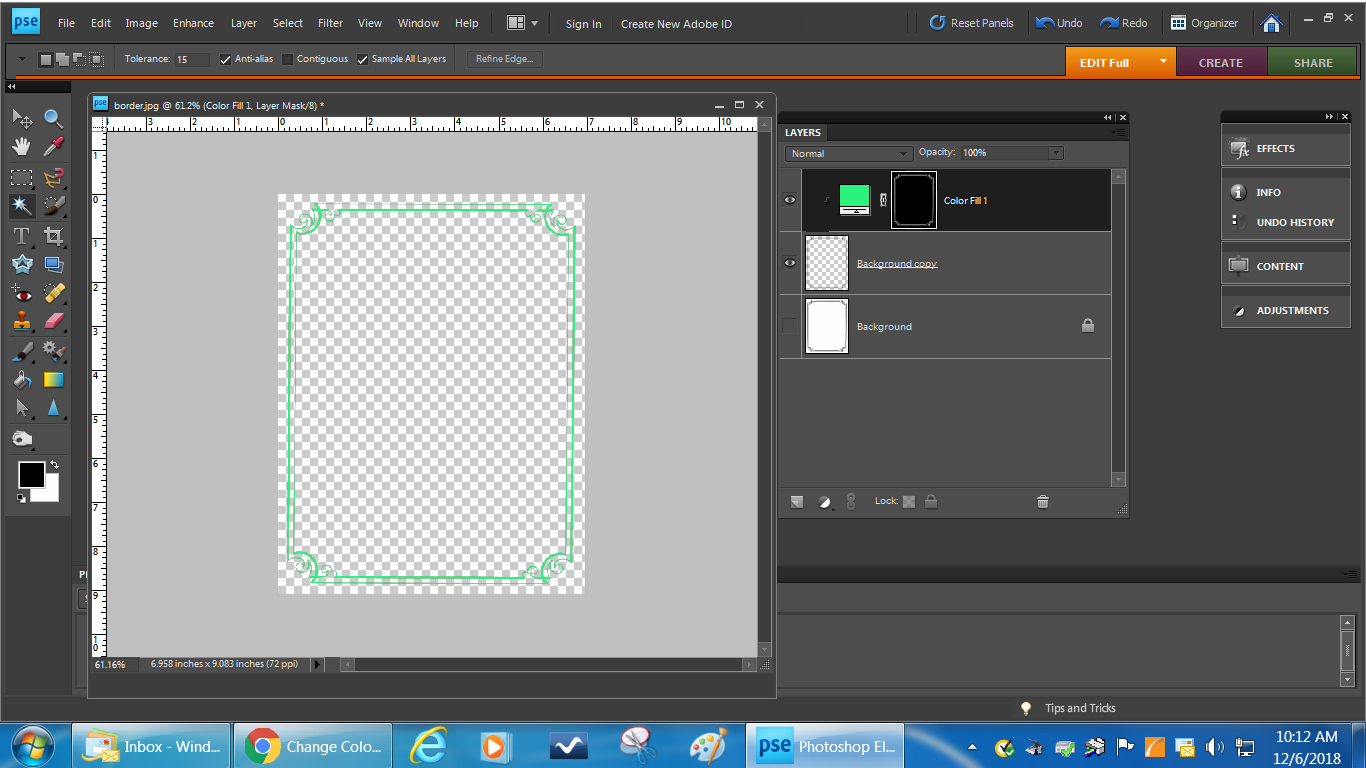1366x768 pixels.
Task: Open the Layer menu
Action: tap(244, 23)
